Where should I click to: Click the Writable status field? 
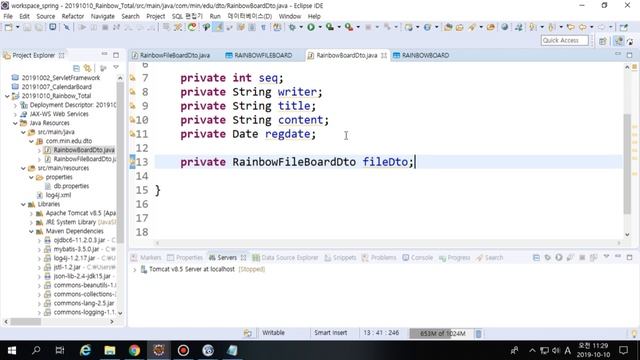[273, 333]
